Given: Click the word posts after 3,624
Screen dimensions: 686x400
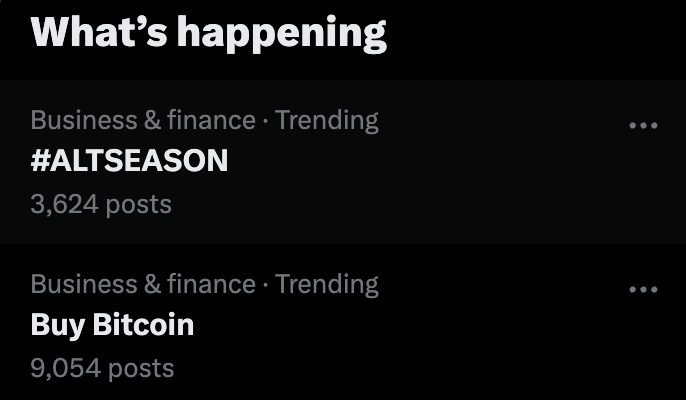Looking at the screenshot, I should (139, 206).
